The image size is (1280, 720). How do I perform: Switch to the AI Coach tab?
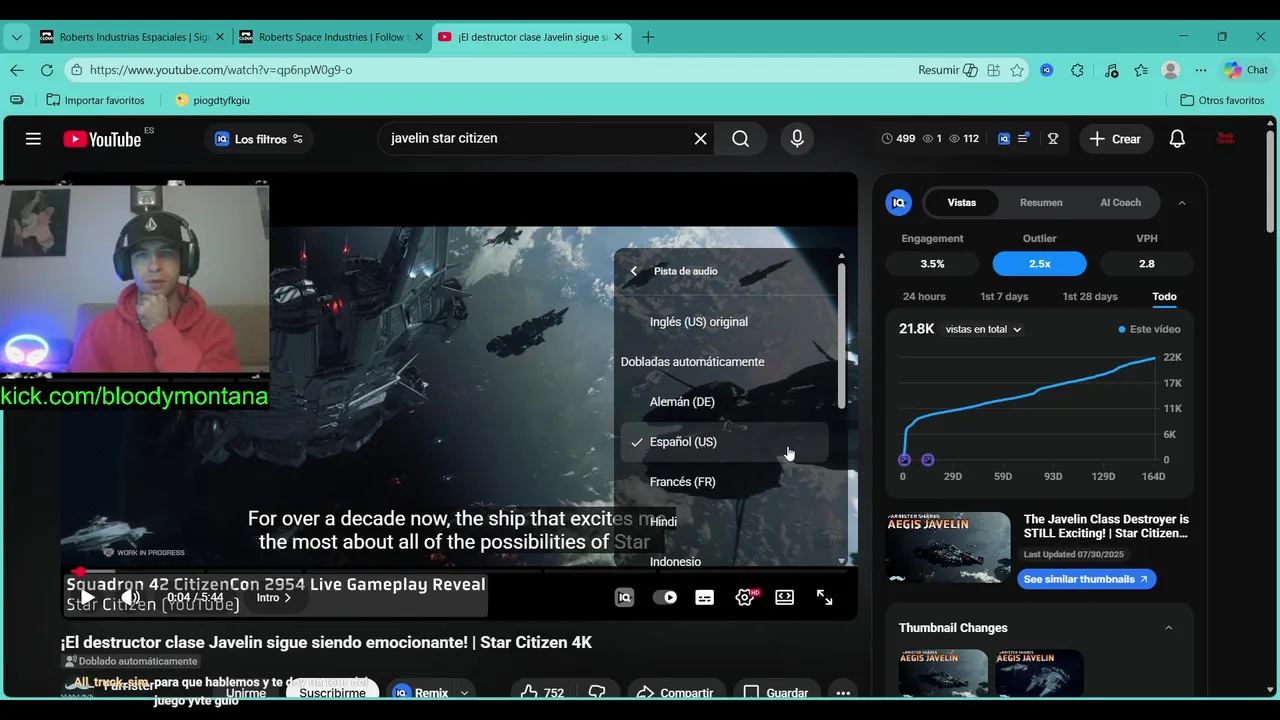(1120, 203)
